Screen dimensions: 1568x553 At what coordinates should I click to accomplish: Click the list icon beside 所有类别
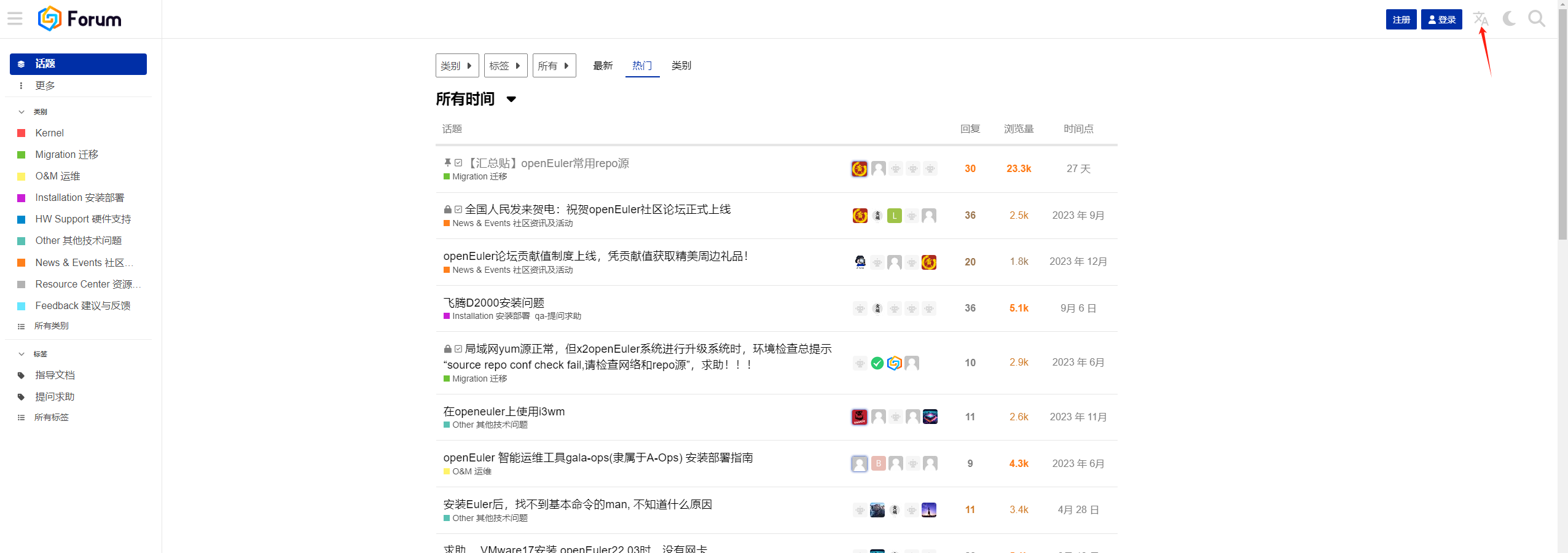click(22, 326)
